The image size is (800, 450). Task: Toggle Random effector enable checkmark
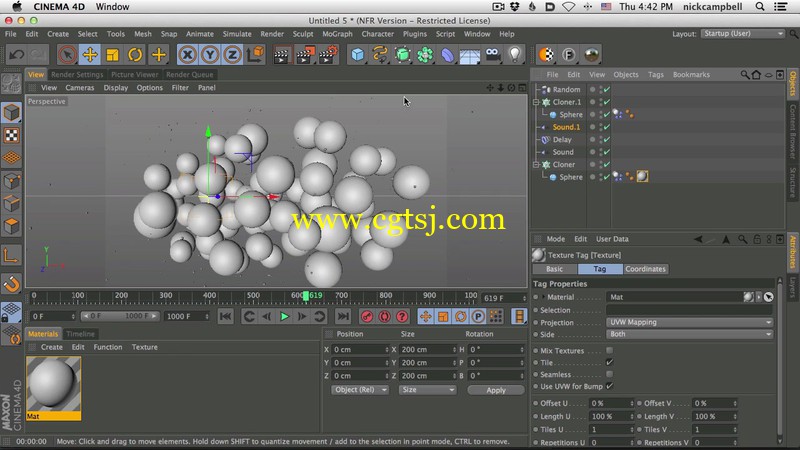(607, 89)
